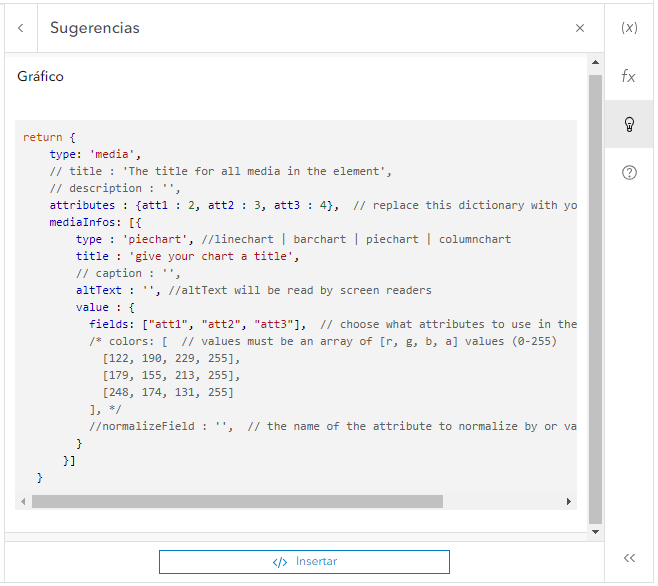Click the Insertar button

tap(304, 562)
